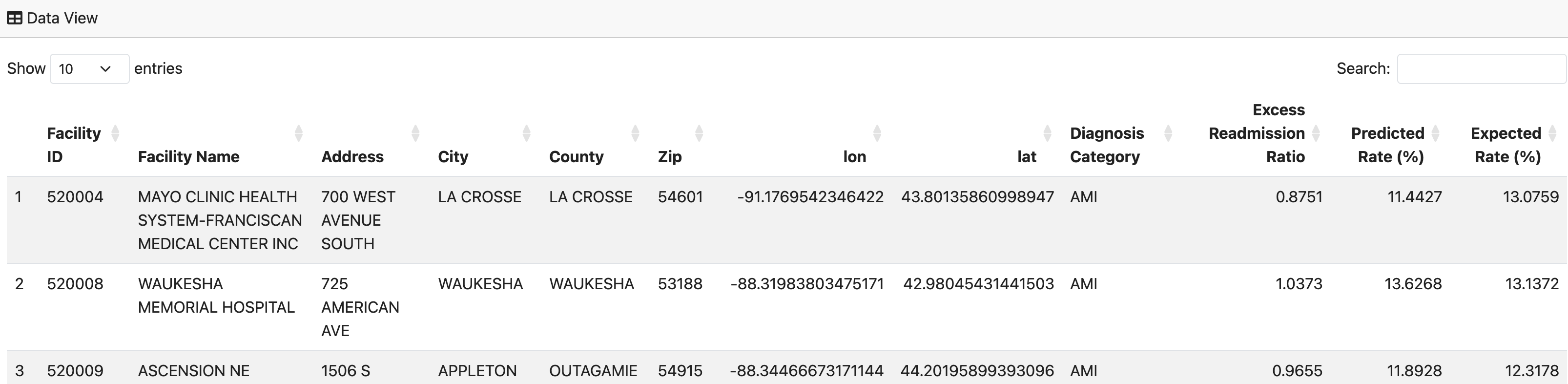The image size is (1568, 384).
Task: Sort by Predicted Rate (%) arrows
Action: (x=1435, y=133)
